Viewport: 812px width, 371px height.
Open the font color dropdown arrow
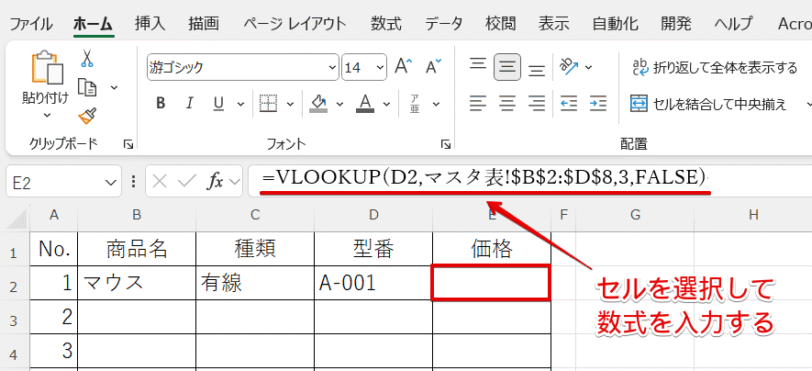(386, 104)
